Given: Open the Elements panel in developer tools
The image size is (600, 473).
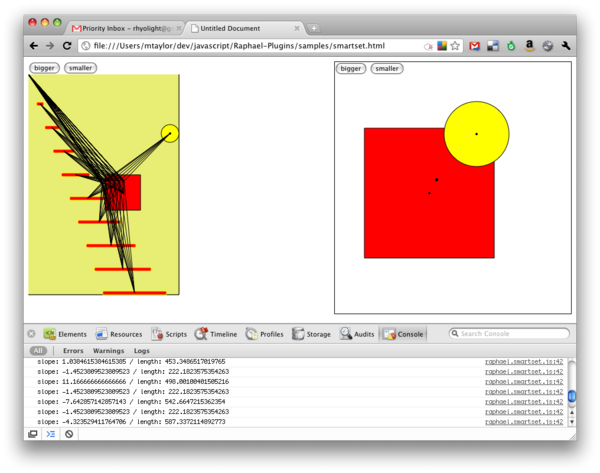Looking at the screenshot, I should coord(65,334).
